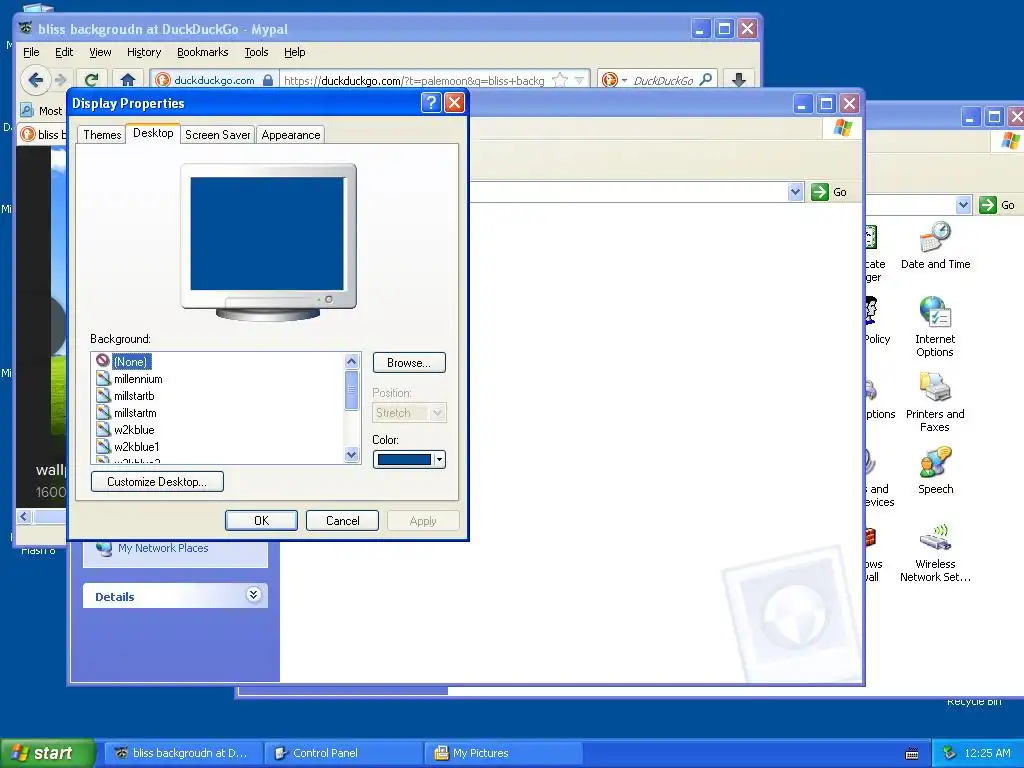Select millstartb background

coord(134,396)
